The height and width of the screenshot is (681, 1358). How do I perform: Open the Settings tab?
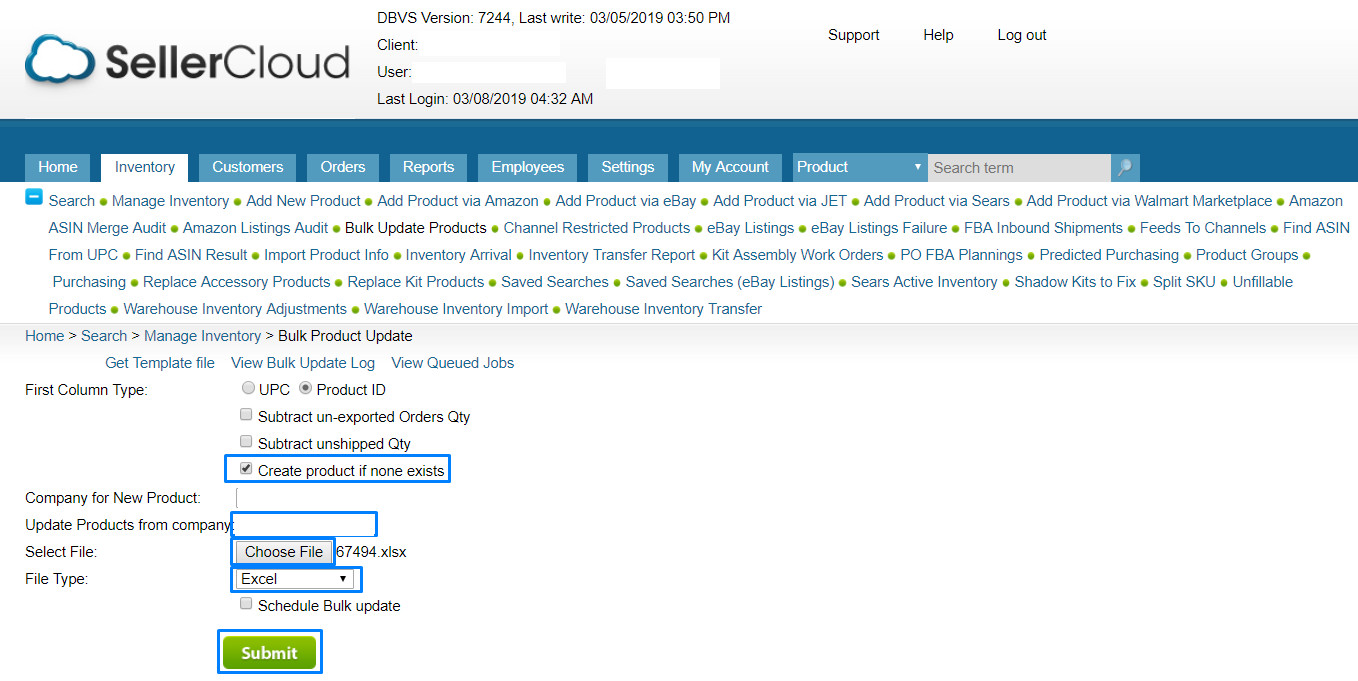pos(628,167)
